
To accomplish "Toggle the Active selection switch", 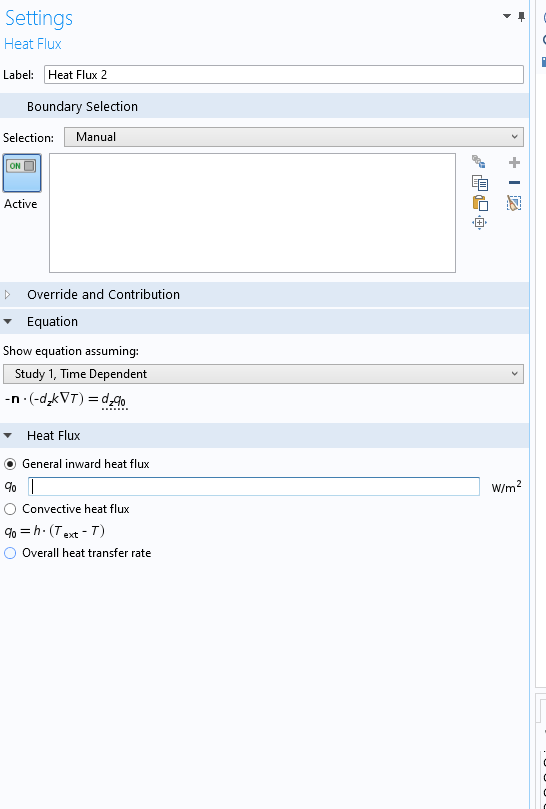I will (22, 173).
